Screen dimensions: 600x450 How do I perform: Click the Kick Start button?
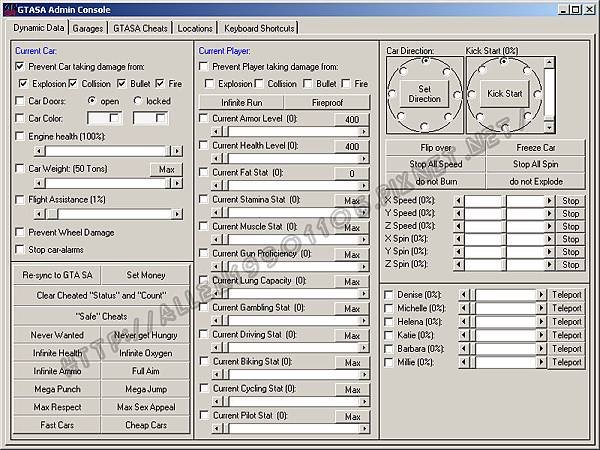coord(504,93)
